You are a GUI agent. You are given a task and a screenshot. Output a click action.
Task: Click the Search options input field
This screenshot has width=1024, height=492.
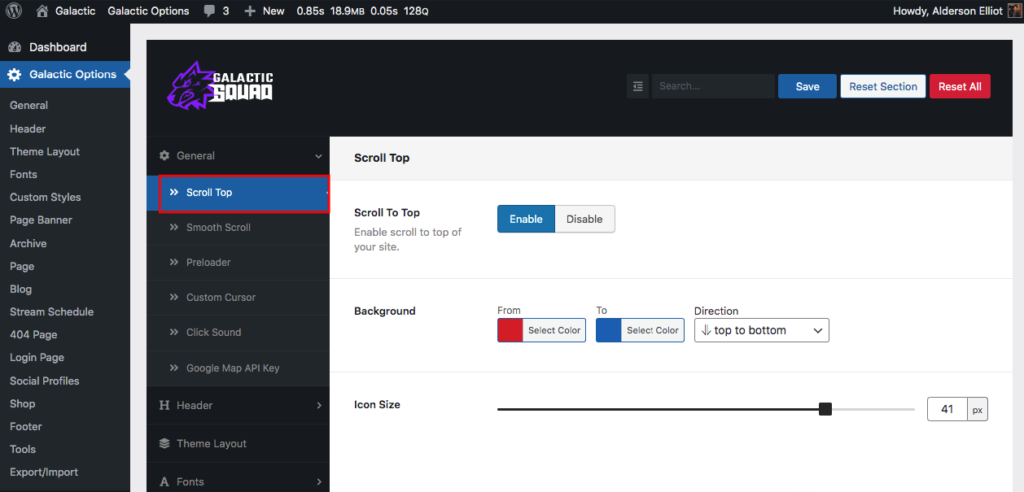pyautogui.click(x=713, y=86)
